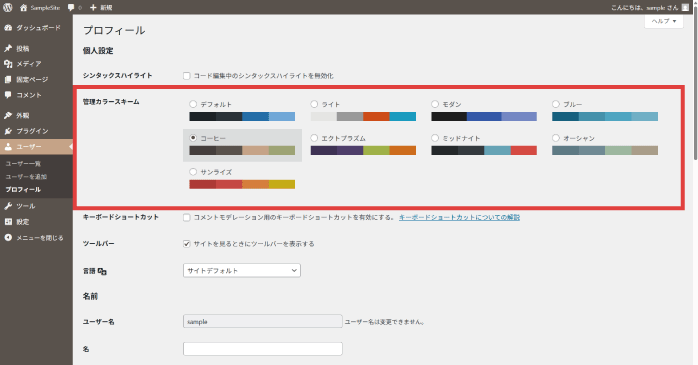Screen dimensions: 698x365
Task: Open メディア menu item
Action: click(x=37, y=64)
